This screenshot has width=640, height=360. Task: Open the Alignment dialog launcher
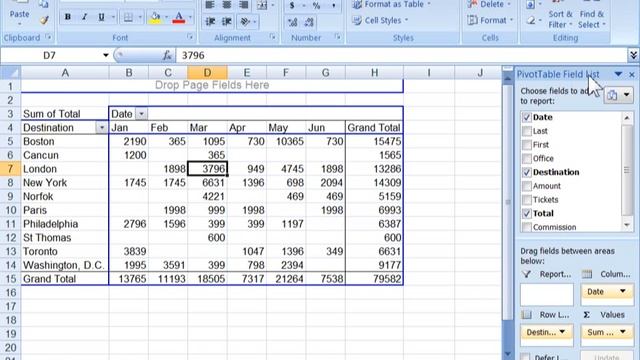pos(273,37)
